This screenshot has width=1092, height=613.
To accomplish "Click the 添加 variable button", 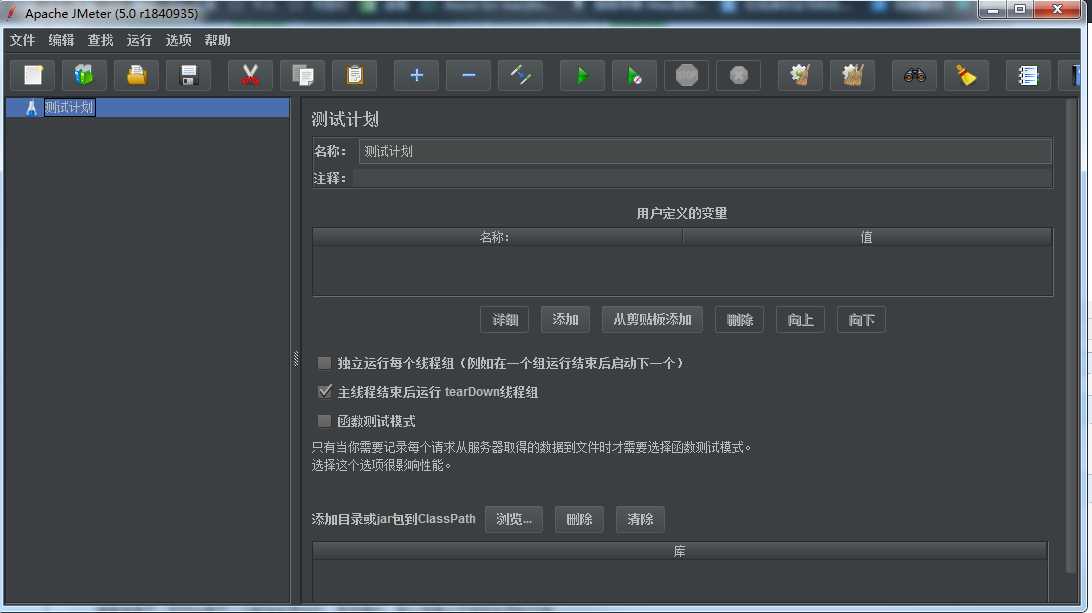I will pos(566,320).
